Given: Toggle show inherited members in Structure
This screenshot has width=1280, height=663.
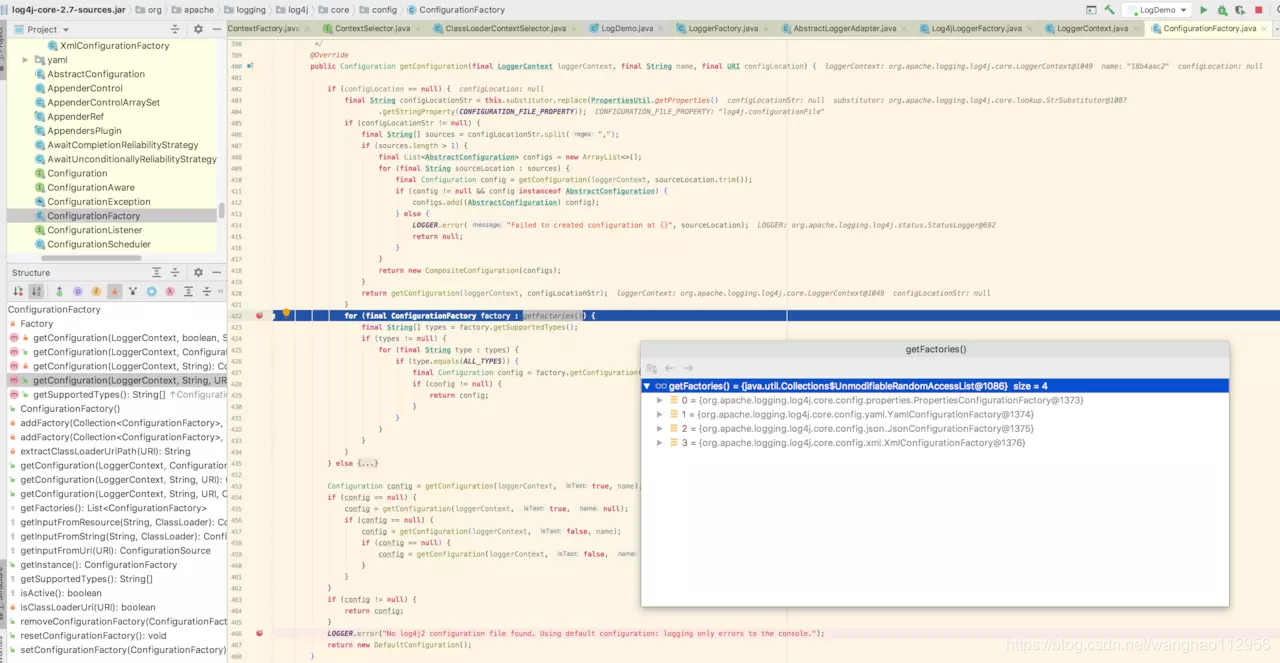Looking at the screenshot, I should (x=59, y=291).
